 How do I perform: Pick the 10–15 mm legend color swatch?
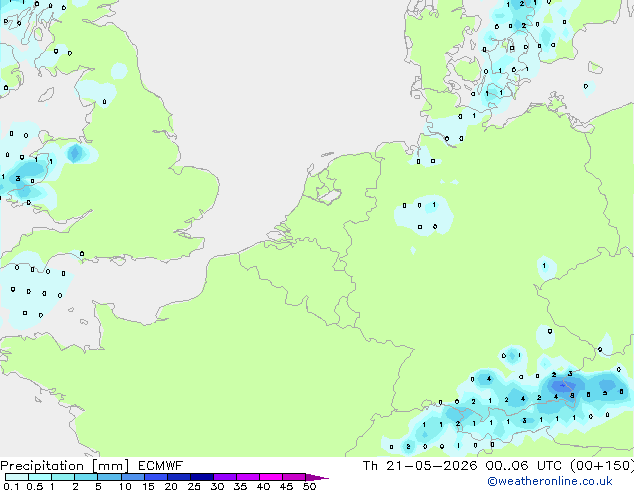click(132, 477)
